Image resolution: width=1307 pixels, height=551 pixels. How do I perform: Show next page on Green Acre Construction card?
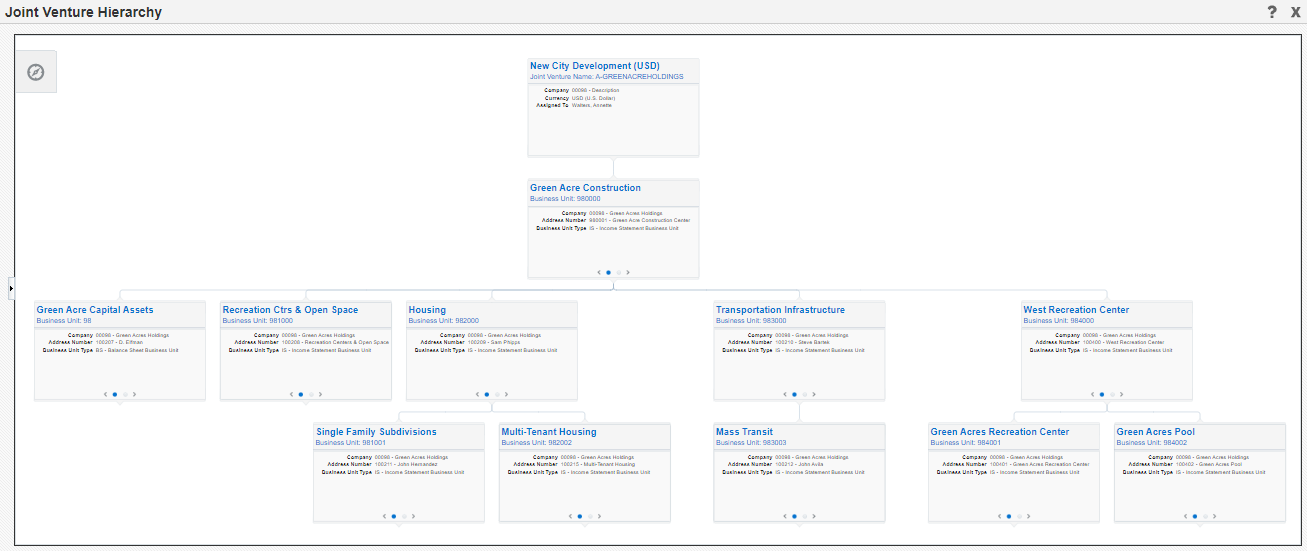click(628, 272)
